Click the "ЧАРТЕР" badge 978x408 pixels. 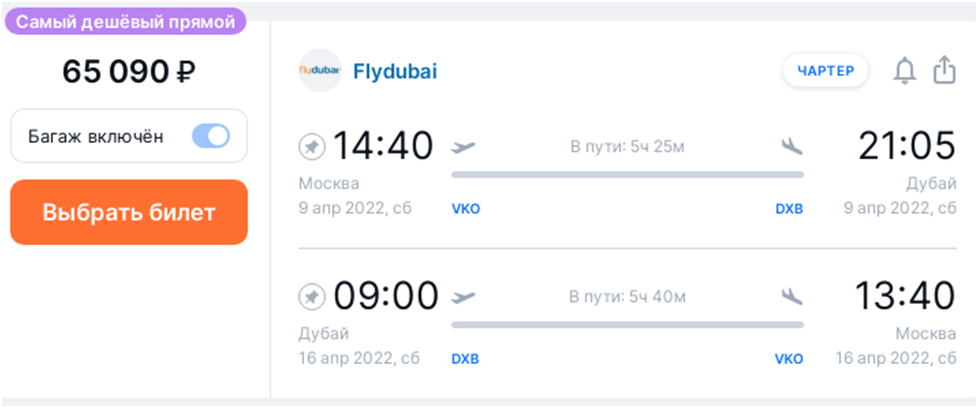pyautogui.click(x=826, y=71)
